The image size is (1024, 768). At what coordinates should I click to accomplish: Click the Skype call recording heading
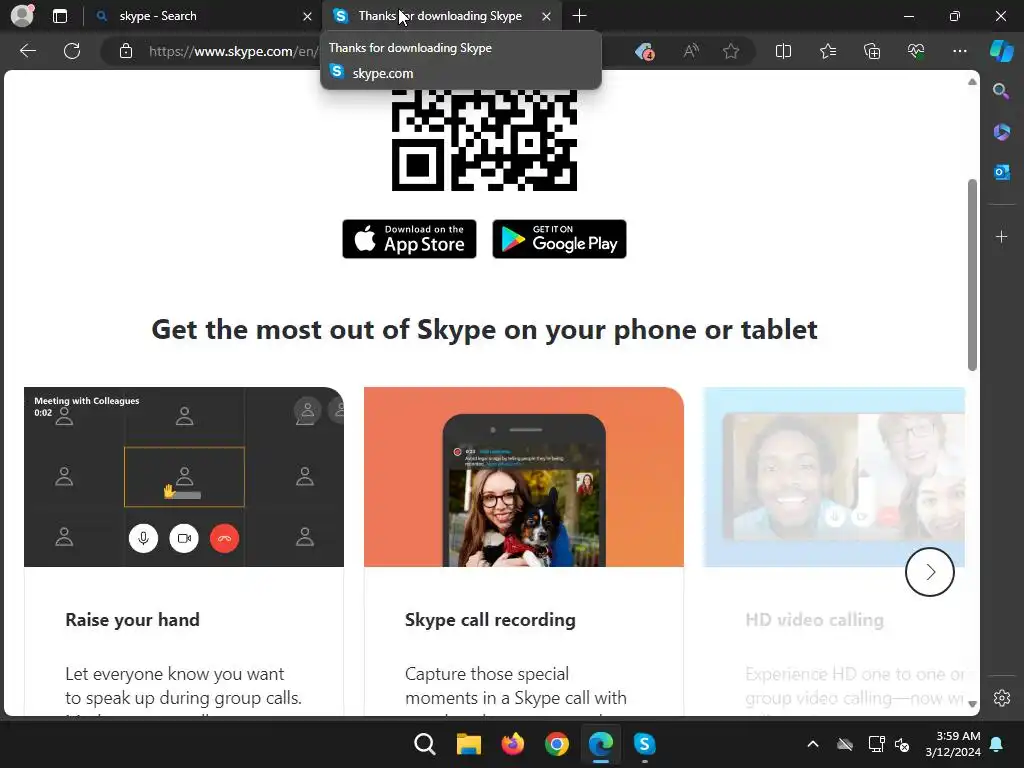click(490, 620)
